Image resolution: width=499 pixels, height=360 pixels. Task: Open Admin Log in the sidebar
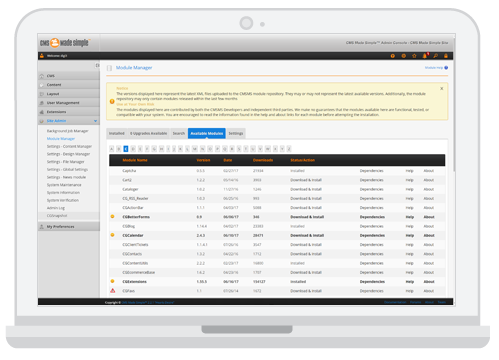click(56, 208)
